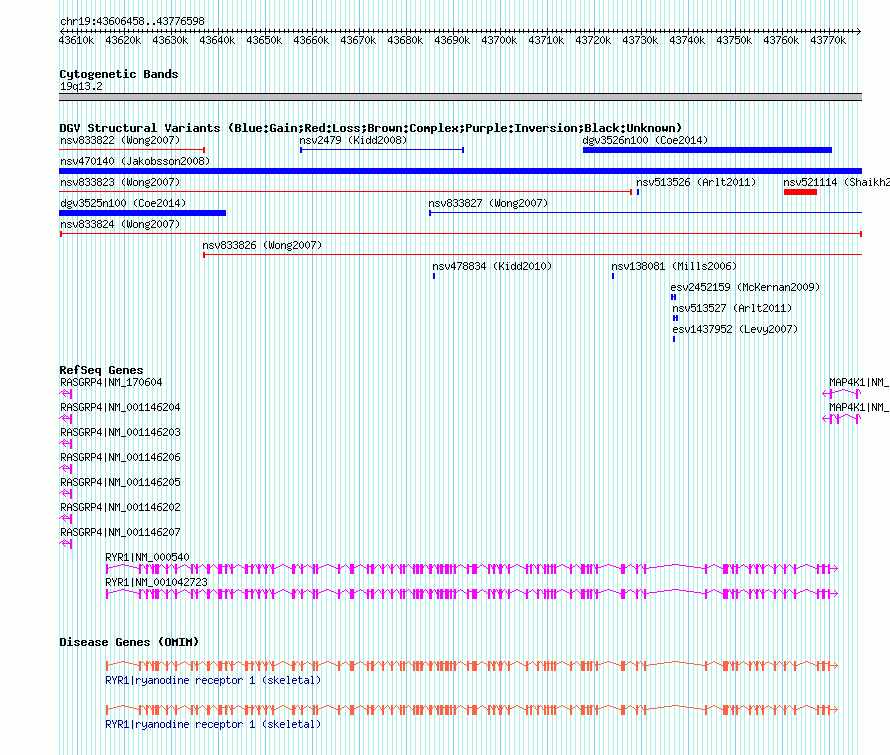The width and height of the screenshot is (890, 755).
Task: Select esv2452159 (McKernan2009) variant label
Action: pos(745,287)
